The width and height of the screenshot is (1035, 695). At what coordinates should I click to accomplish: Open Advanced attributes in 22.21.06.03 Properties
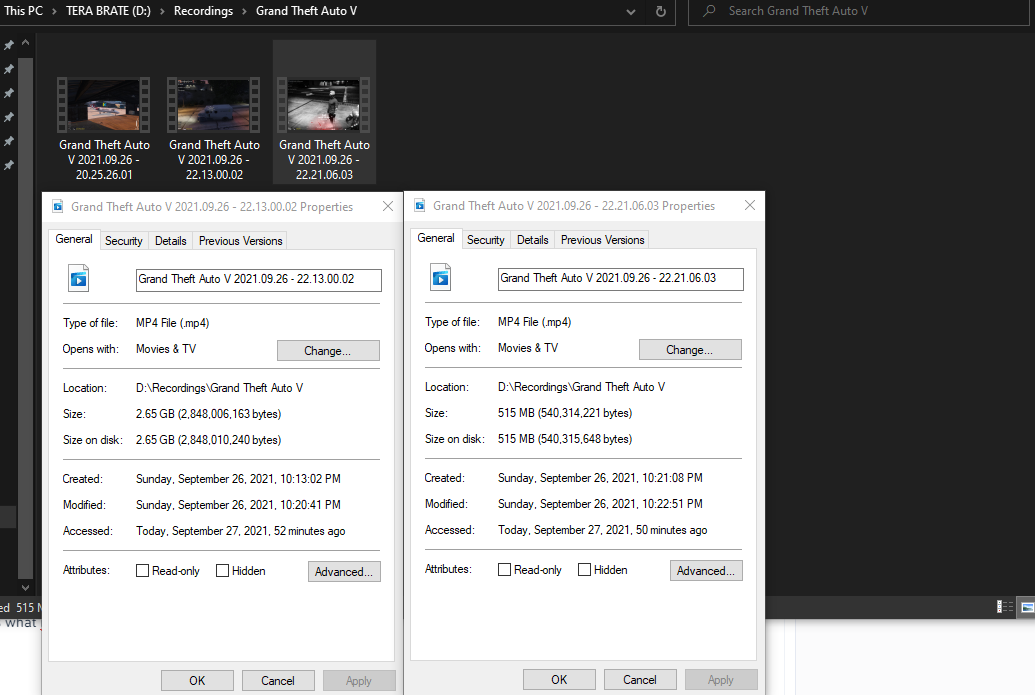click(706, 571)
